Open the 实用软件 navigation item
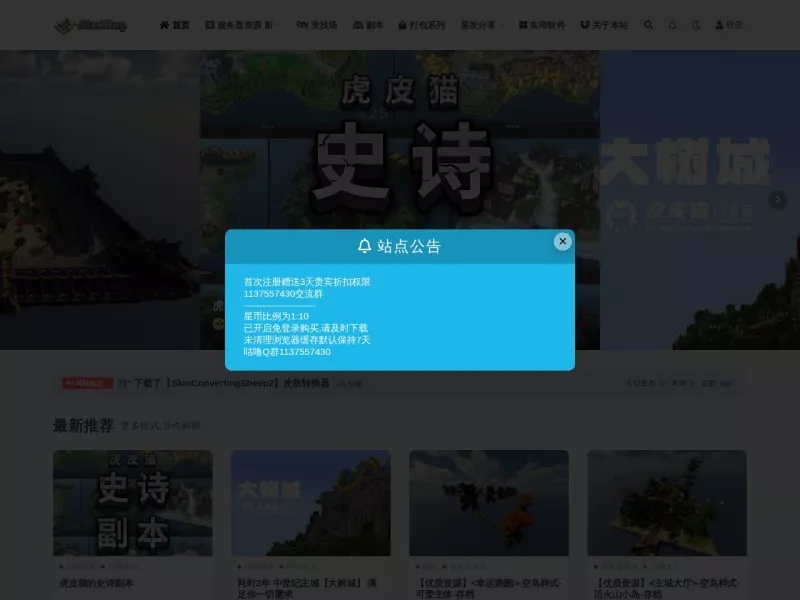The image size is (800, 600). (x=542, y=25)
